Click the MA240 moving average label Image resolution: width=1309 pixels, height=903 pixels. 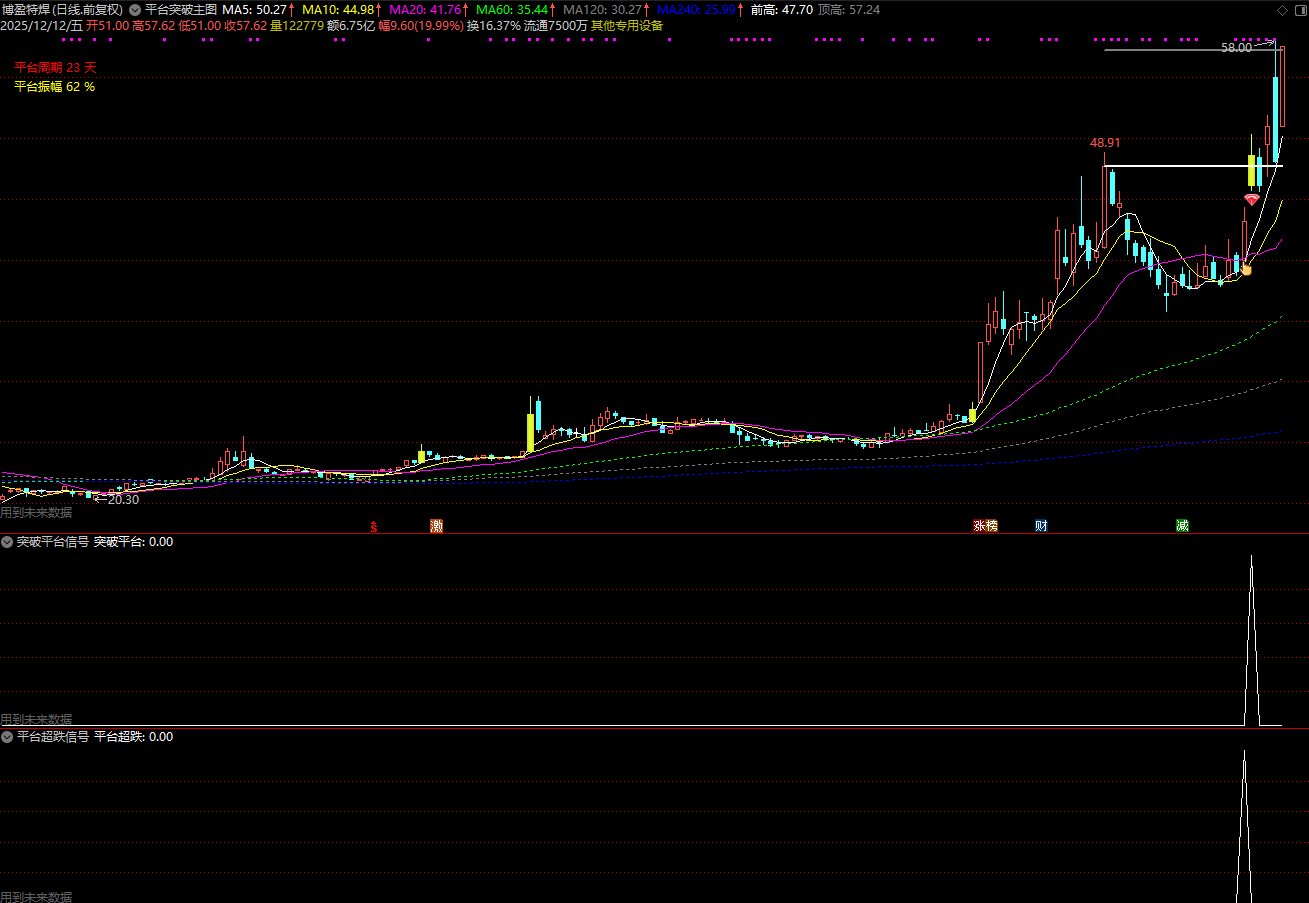(698, 9)
